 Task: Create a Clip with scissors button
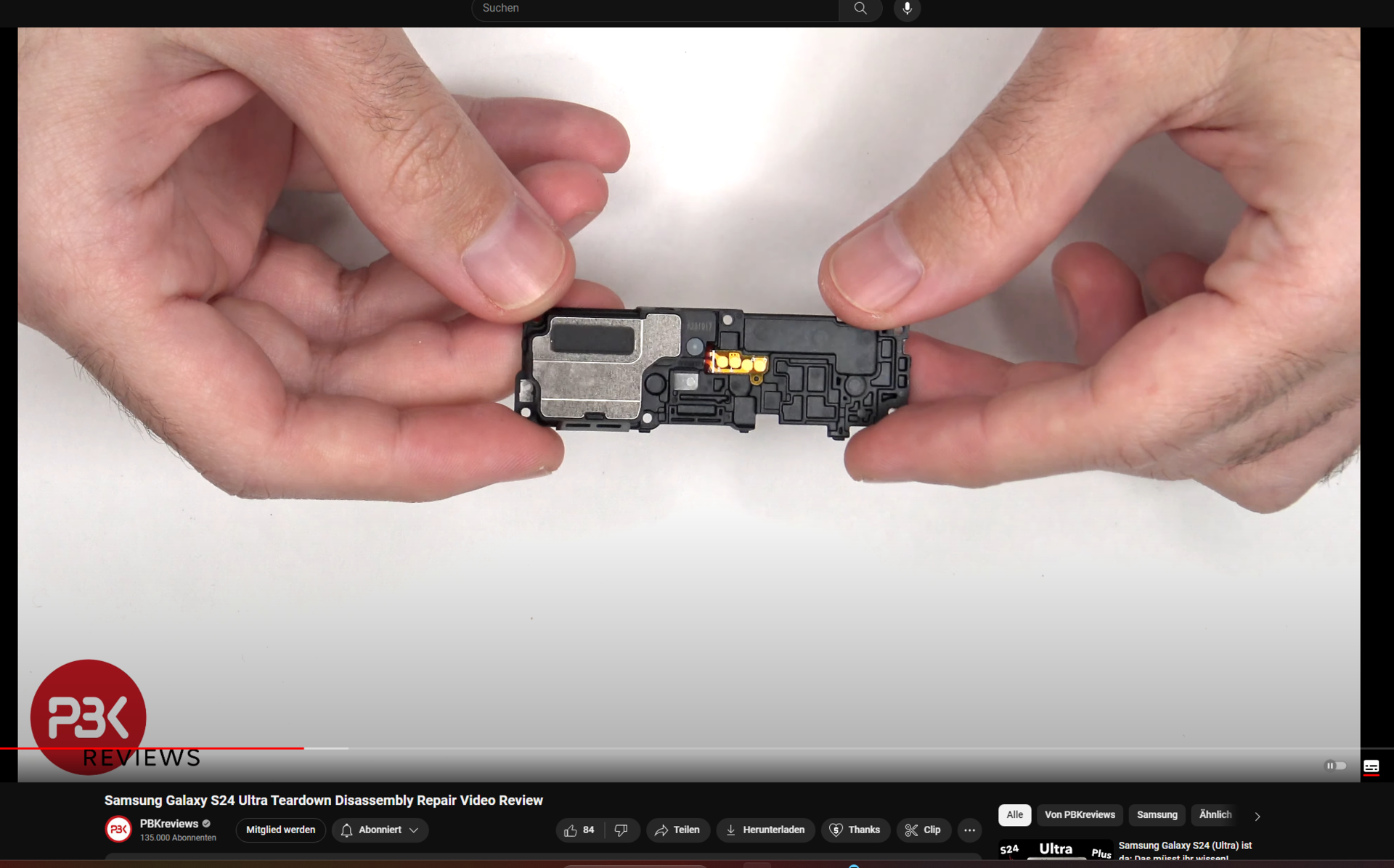(924, 830)
